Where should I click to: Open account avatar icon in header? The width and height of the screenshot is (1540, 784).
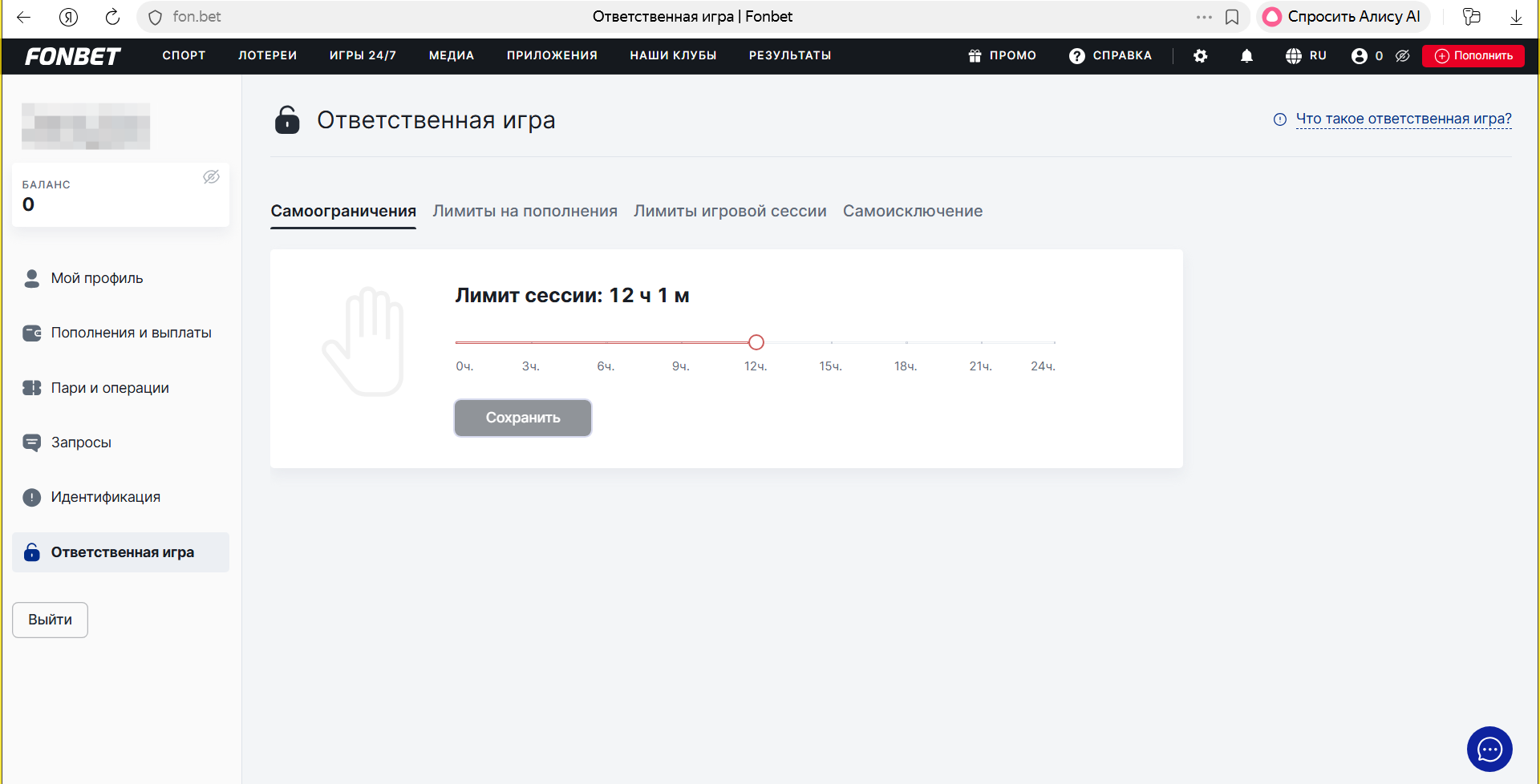(x=1359, y=56)
